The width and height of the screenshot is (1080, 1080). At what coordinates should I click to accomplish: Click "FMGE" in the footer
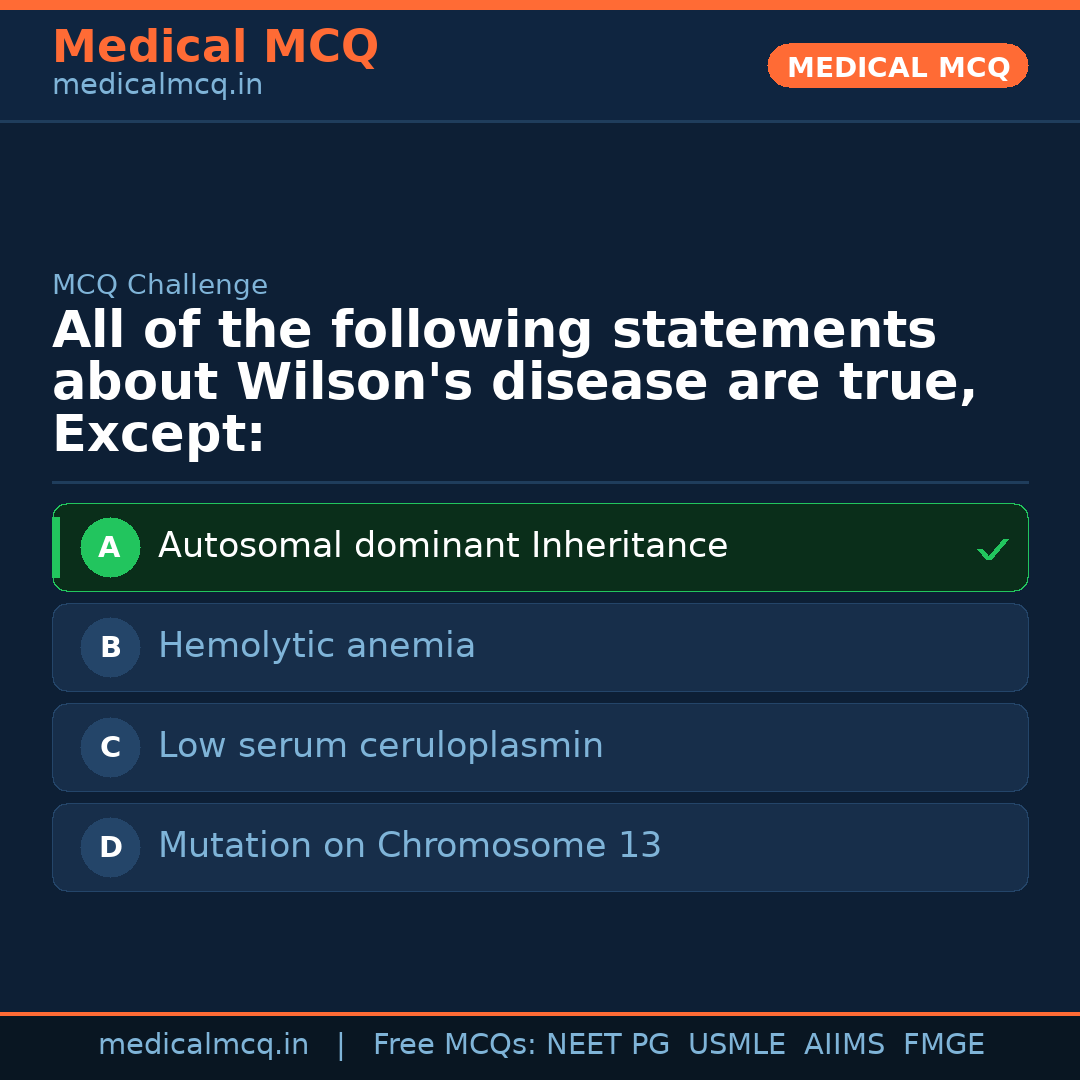click(943, 1045)
